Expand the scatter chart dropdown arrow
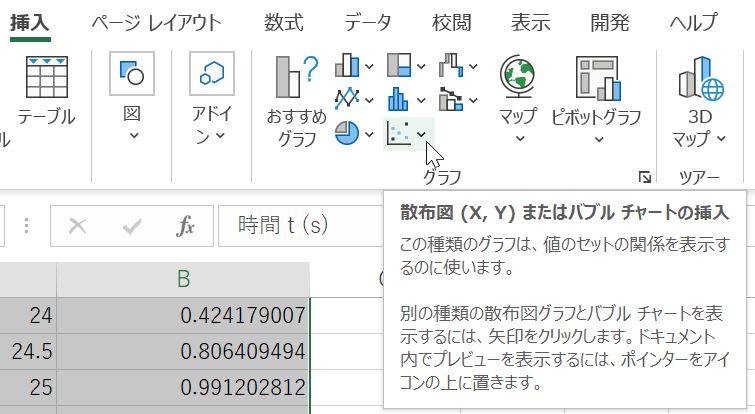 421,134
